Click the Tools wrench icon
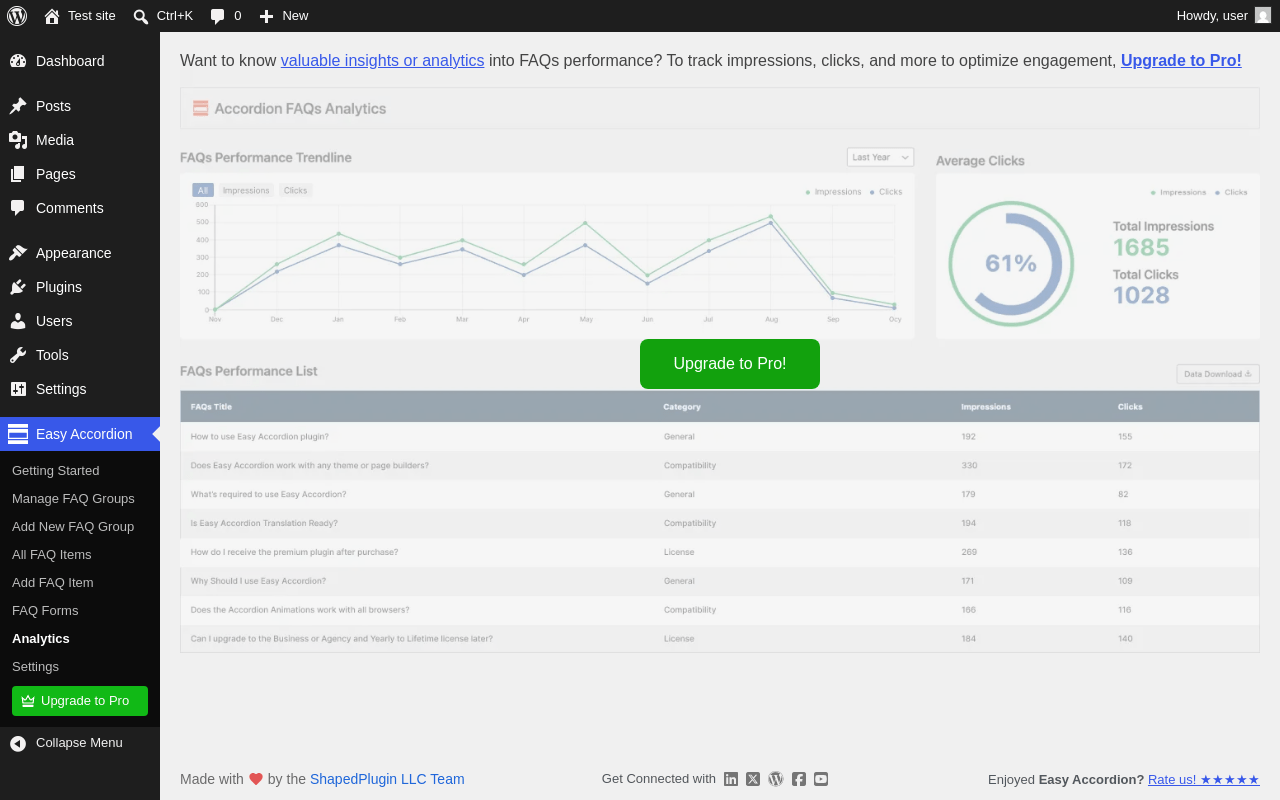This screenshot has height=800, width=1280. (18, 355)
